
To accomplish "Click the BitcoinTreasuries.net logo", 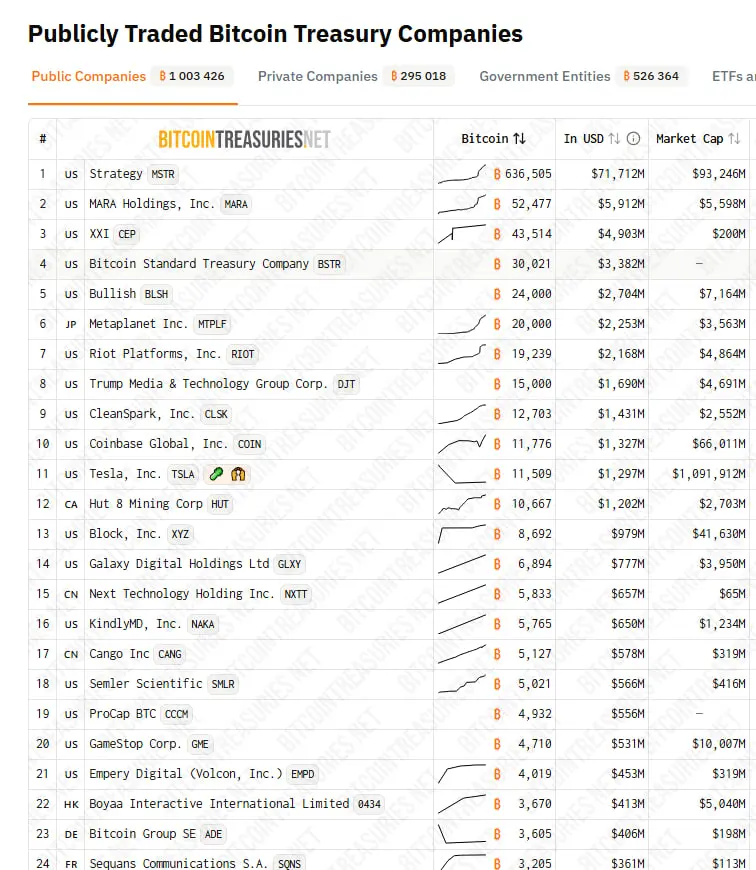I will 244,139.
